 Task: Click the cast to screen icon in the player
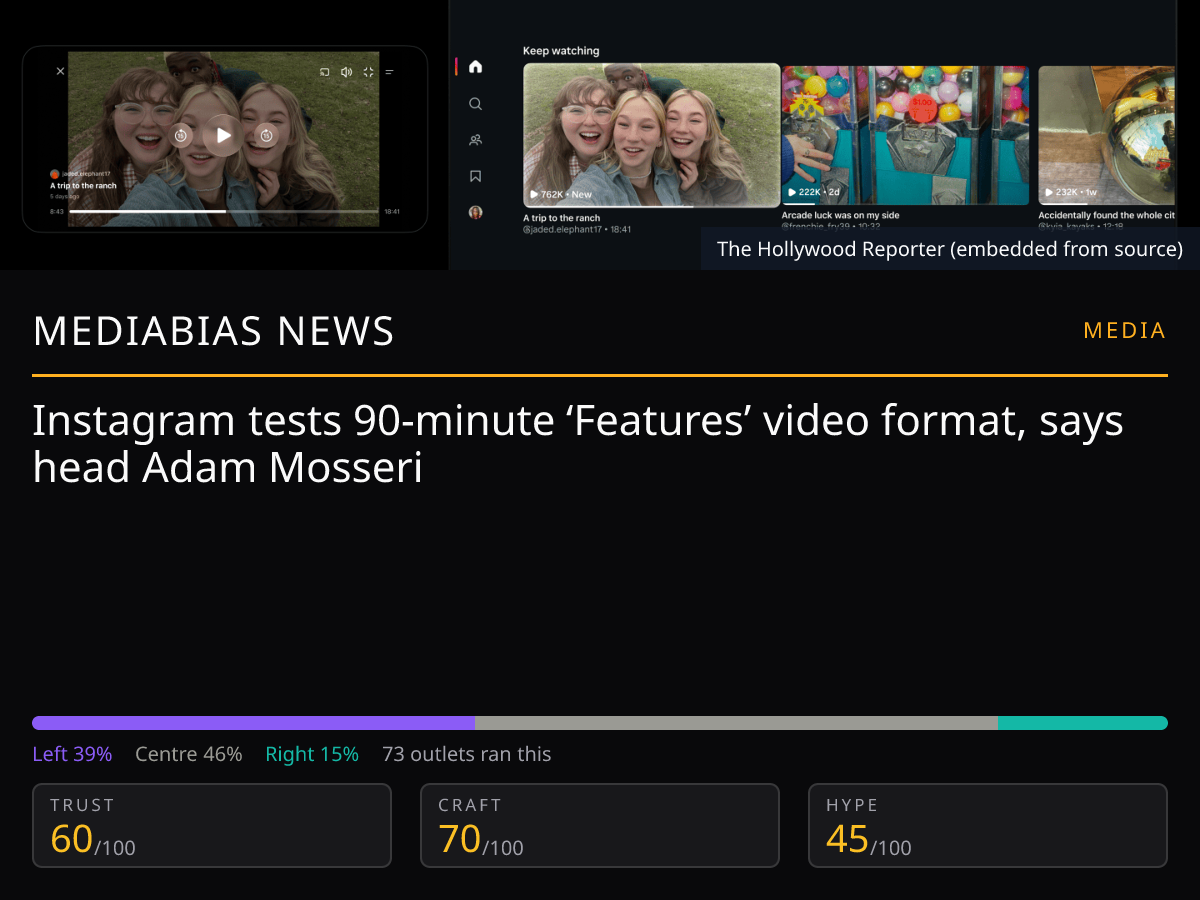[324, 72]
